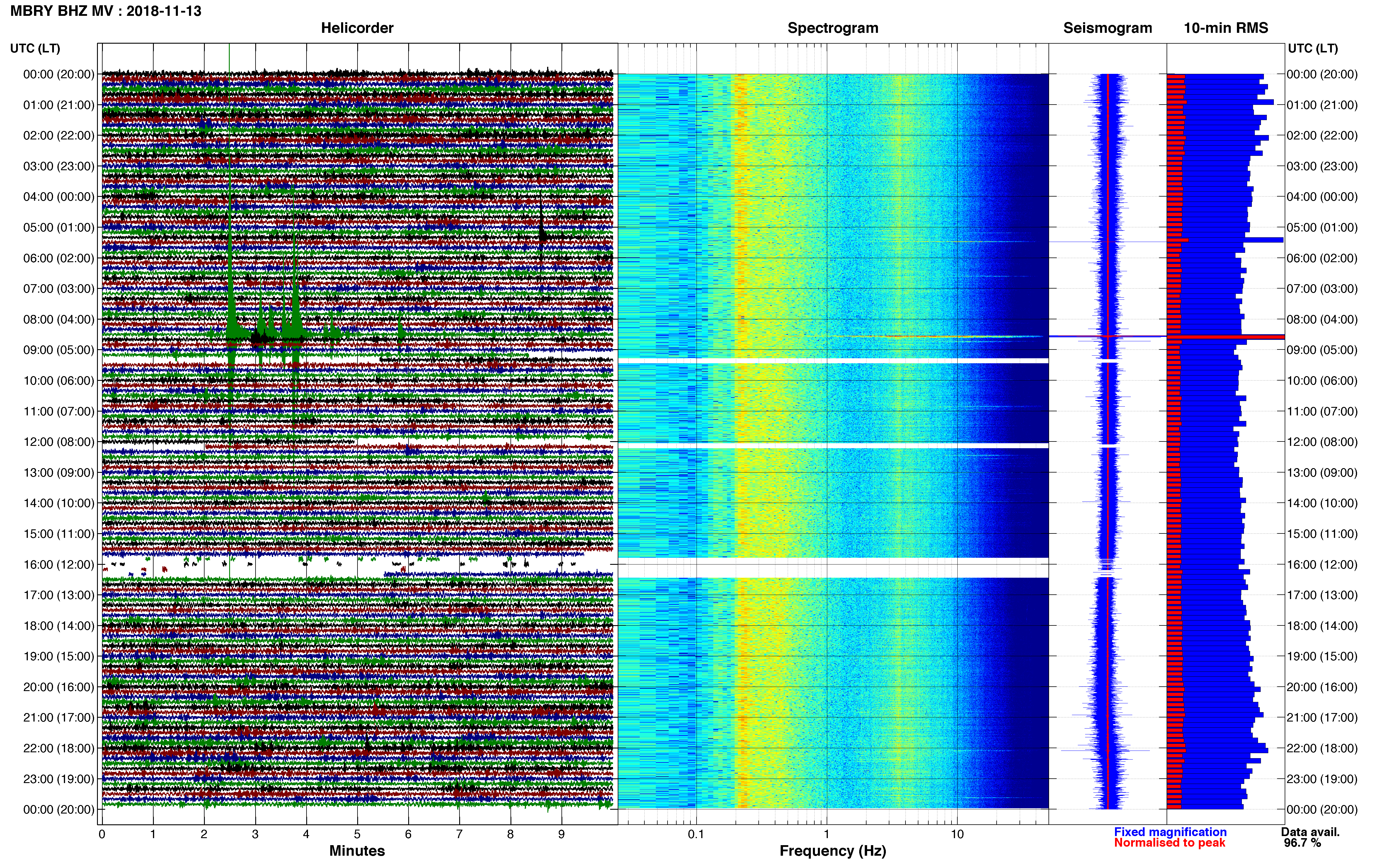The image size is (1389, 868).
Task: Click the Seismogram panel heading
Action: tap(1108, 28)
